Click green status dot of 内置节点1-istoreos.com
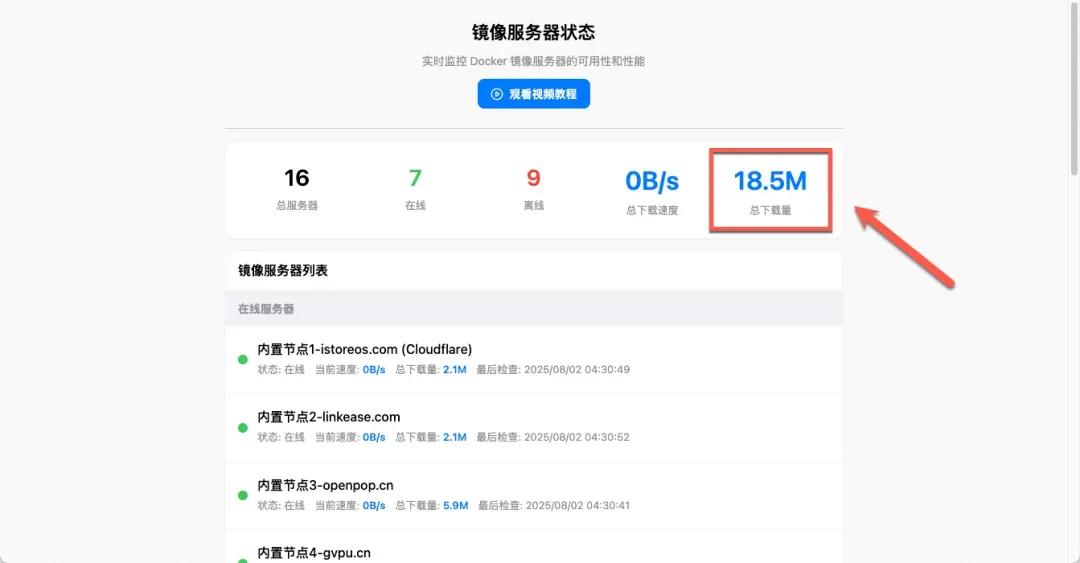The image size is (1080, 563). click(242, 359)
